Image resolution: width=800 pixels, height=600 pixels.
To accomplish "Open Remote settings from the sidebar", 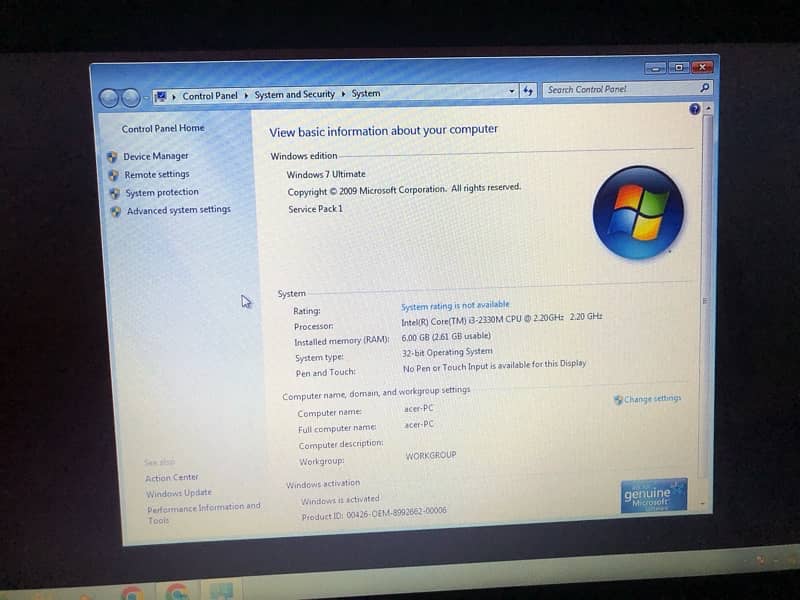I will click(x=157, y=174).
